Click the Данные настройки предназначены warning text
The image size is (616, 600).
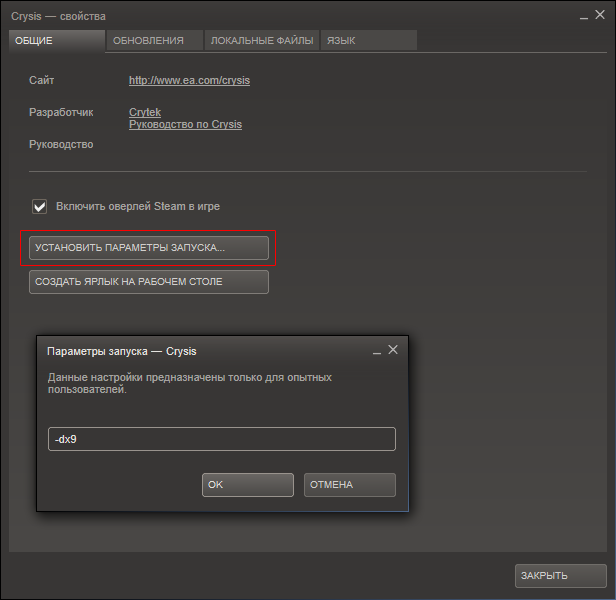tap(190, 383)
